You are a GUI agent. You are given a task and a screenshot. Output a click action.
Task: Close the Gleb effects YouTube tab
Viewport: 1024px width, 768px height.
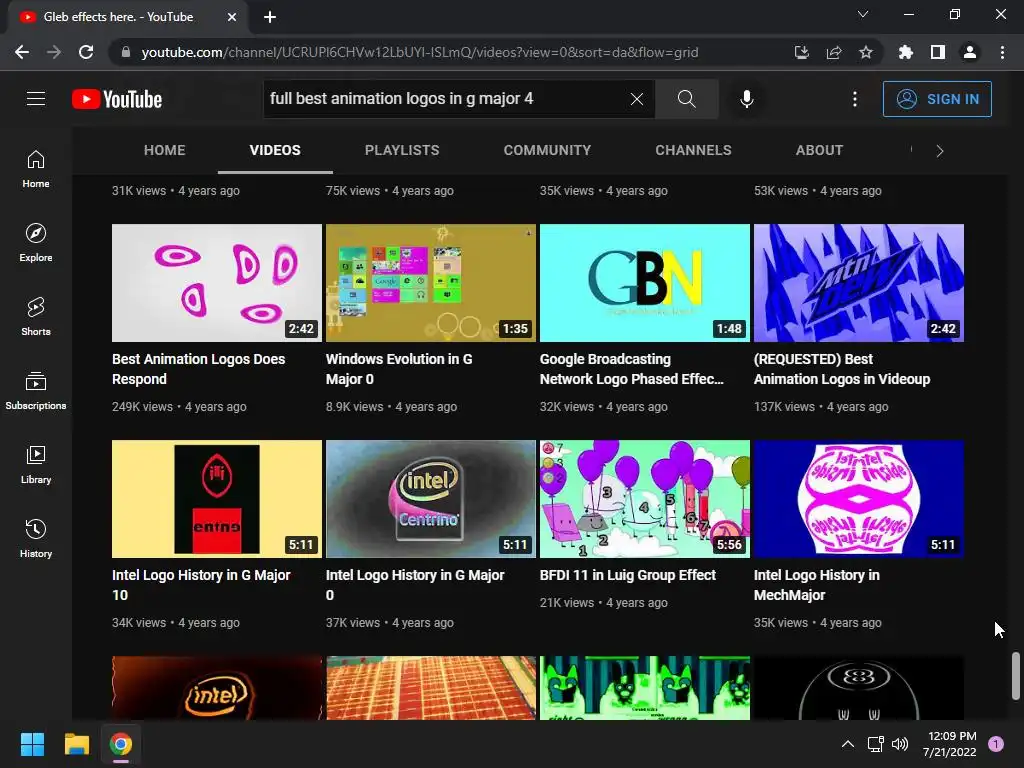coord(232,17)
